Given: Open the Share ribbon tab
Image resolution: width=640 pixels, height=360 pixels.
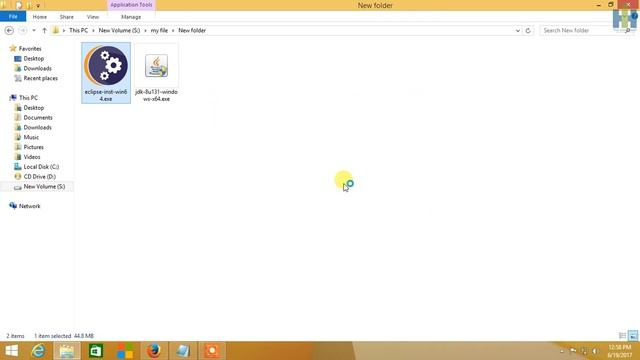Looking at the screenshot, I should (67, 17).
